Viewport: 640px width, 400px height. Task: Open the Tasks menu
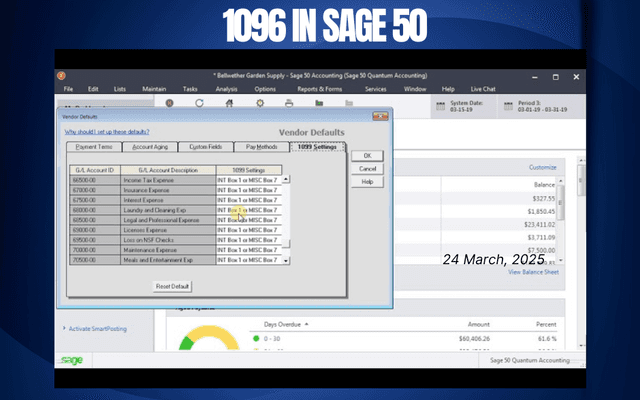(190, 89)
